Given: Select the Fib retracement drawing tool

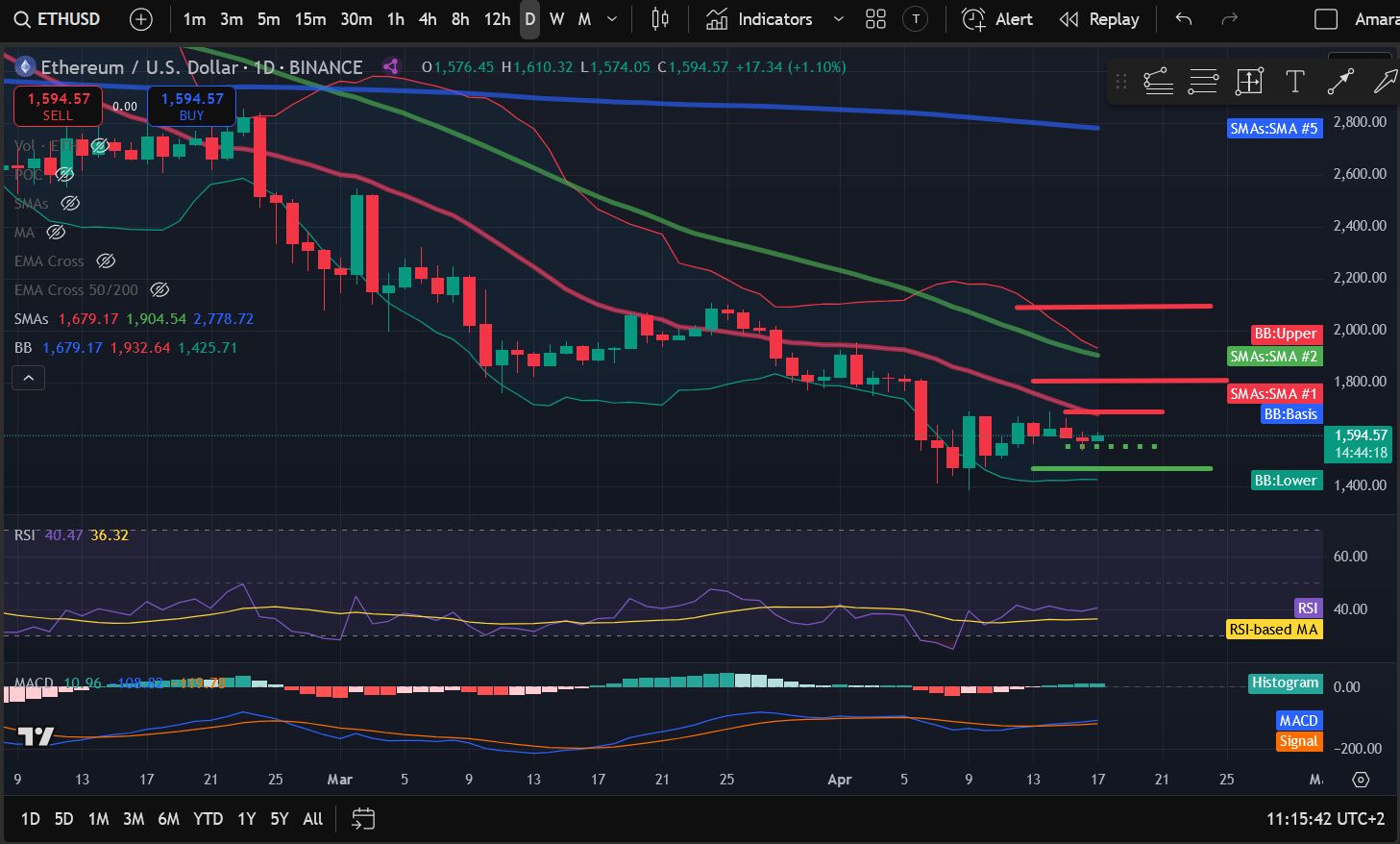Looking at the screenshot, I should (1203, 83).
